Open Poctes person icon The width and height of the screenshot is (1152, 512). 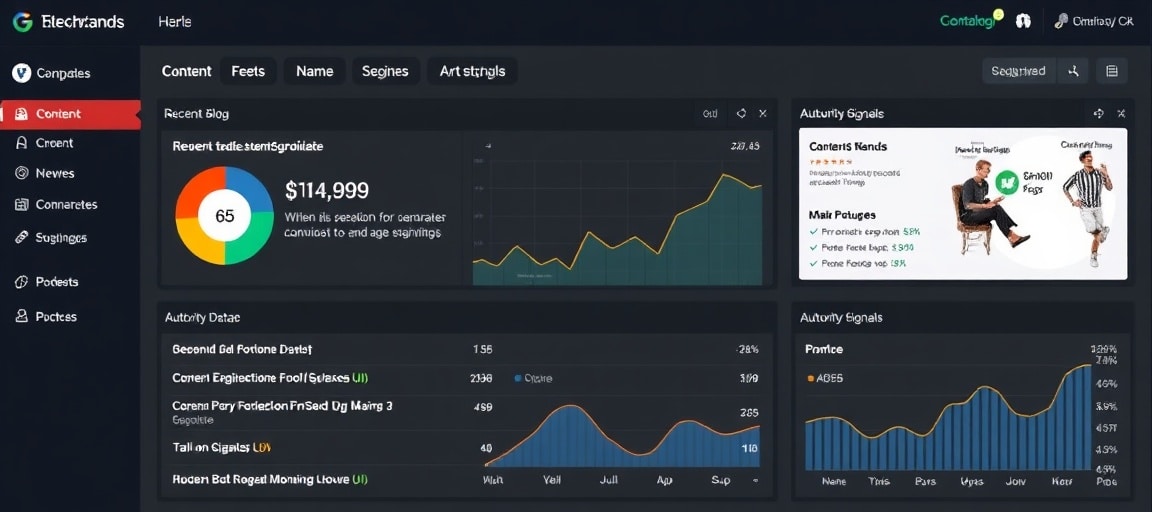click(21, 316)
